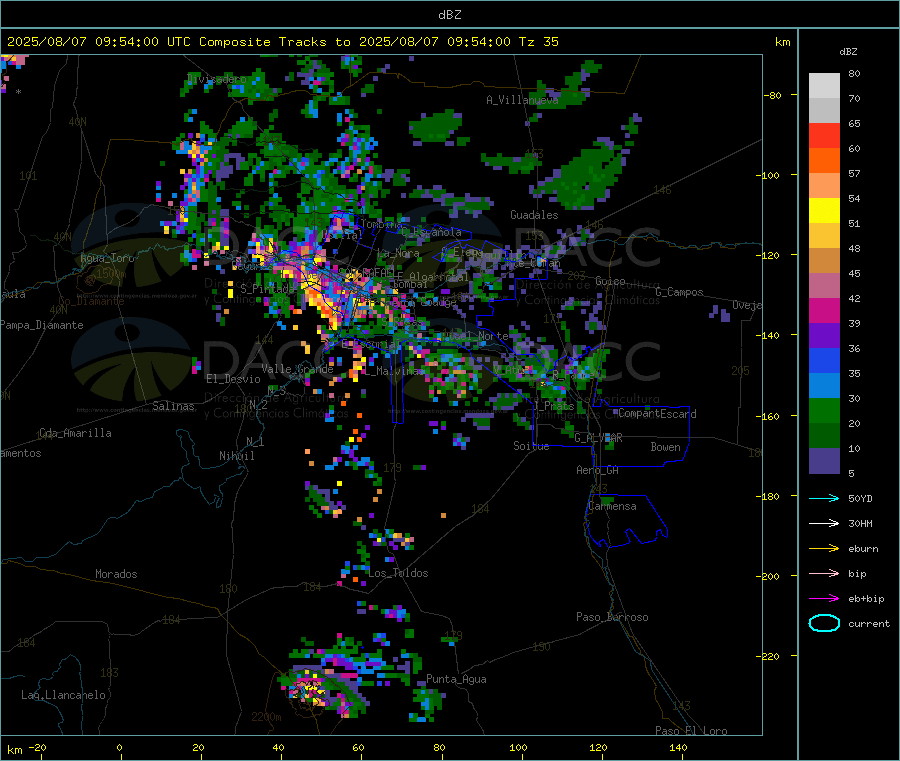Click the 'Bowen' map label
900x761 pixels.
click(666, 447)
